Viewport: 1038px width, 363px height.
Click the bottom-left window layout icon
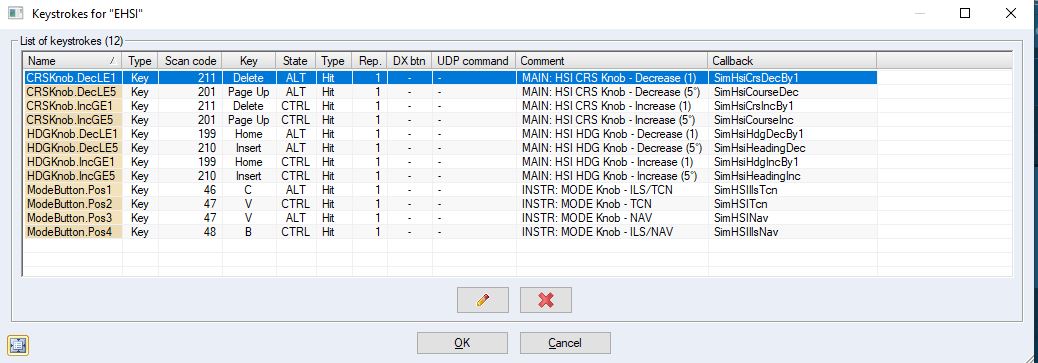point(18,345)
